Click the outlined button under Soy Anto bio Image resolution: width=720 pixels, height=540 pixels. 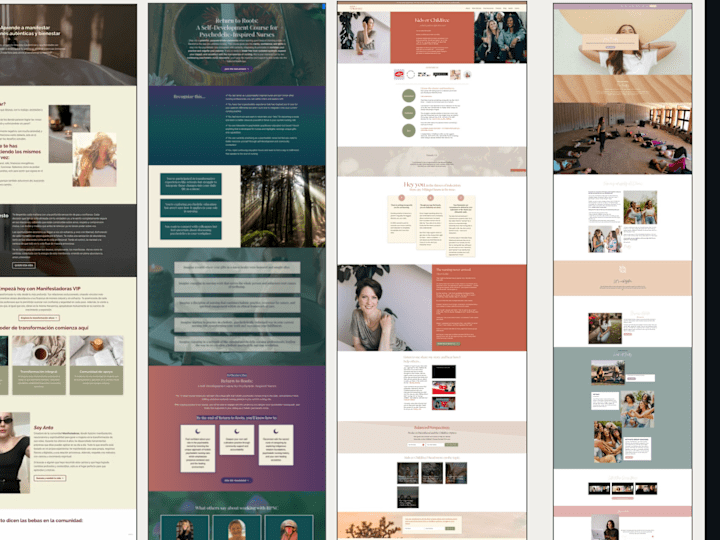50,478
